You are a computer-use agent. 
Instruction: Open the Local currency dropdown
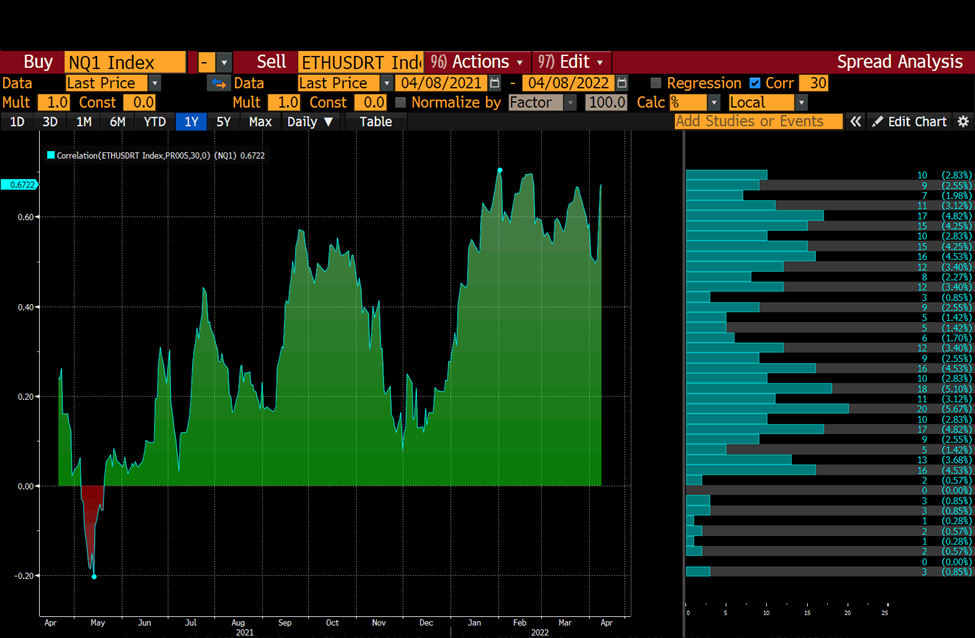pos(802,102)
